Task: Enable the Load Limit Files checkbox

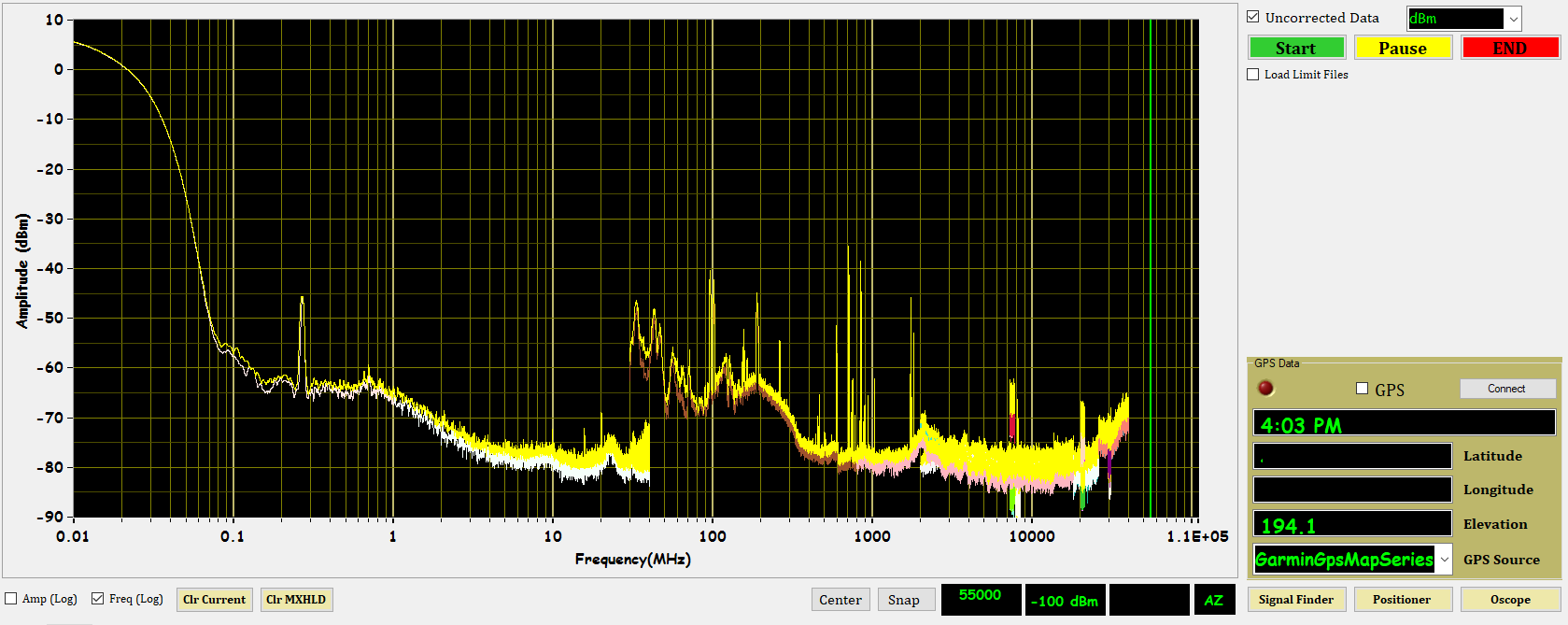Action: pos(1253,75)
